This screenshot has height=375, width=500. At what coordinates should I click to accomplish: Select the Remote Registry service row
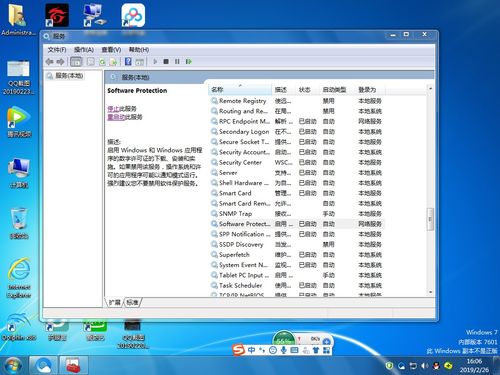coord(297,101)
